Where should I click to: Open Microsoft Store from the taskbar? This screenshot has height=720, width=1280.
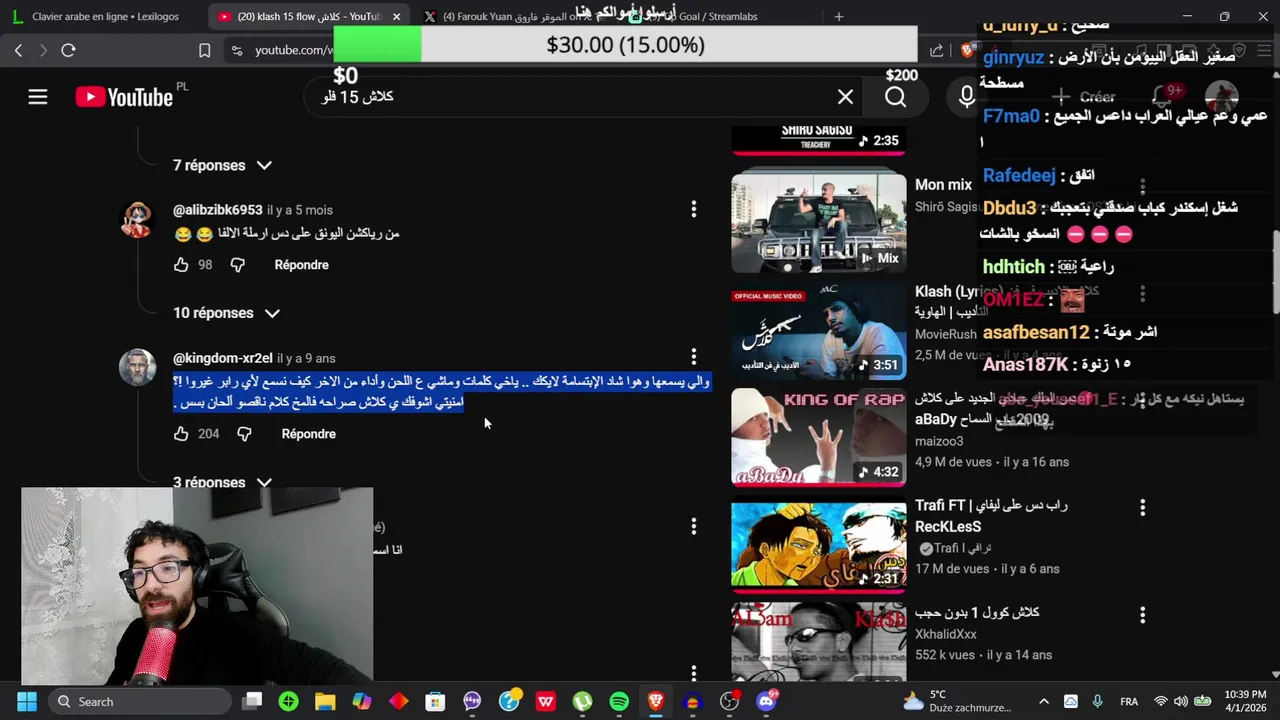pos(435,701)
